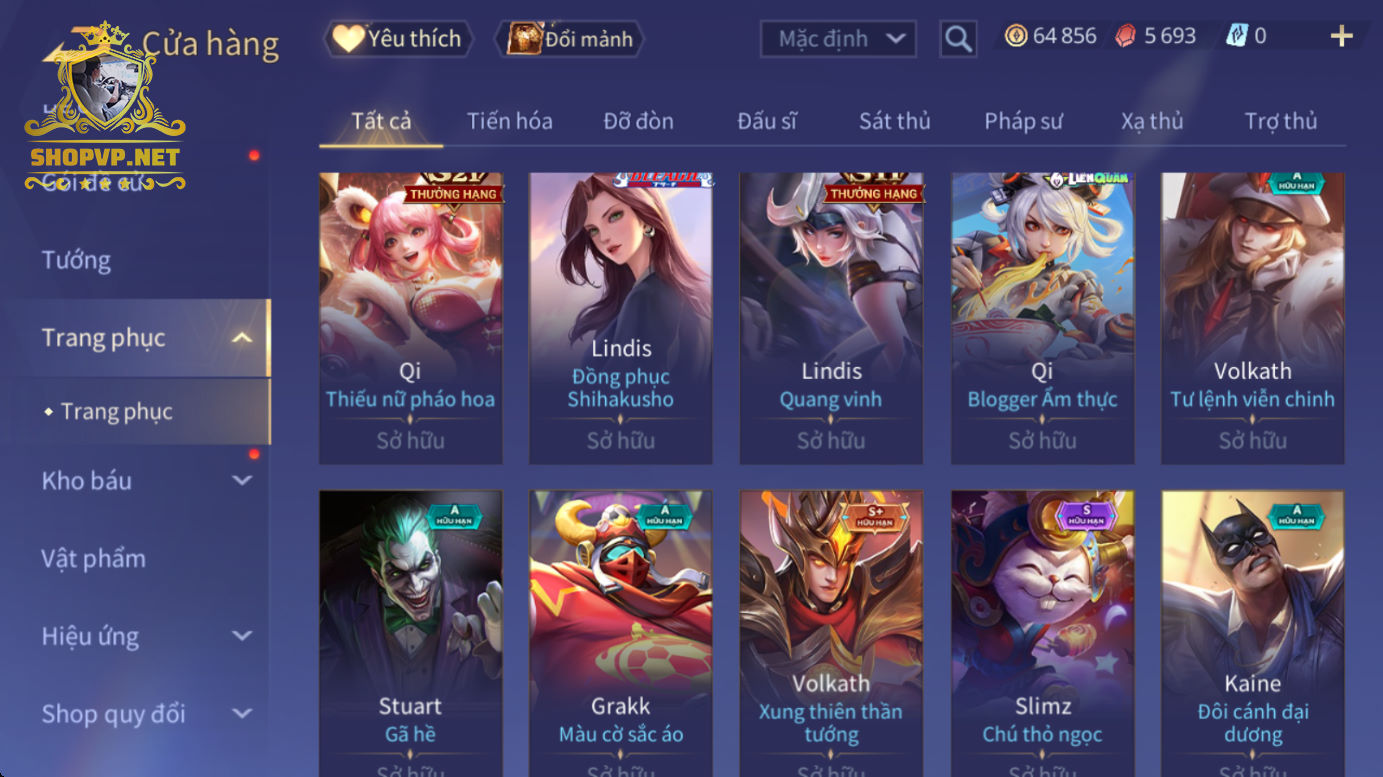
Task: Collapse the Trang phục sidebar section
Action: (242, 338)
